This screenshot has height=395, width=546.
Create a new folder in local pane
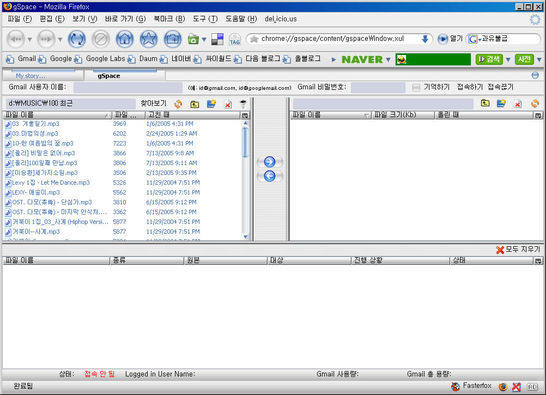[211, 103]
